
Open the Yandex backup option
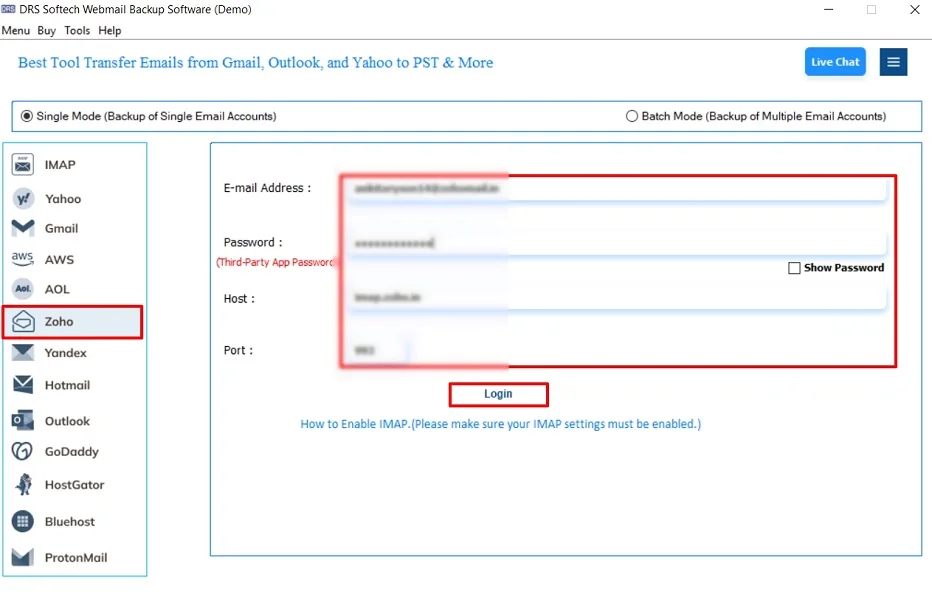coord(63,352)
